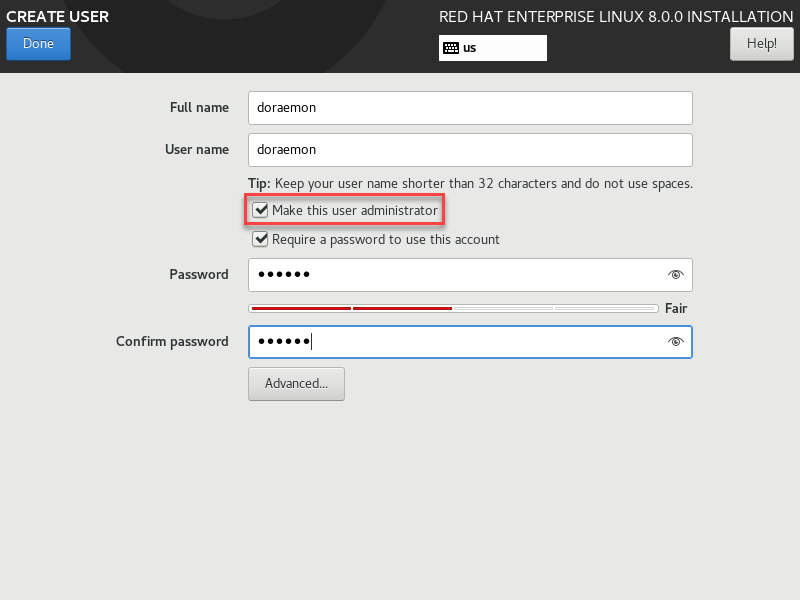Toggle Make this user administrator checkbox
This screenshot has height=600, width=800.
[x=260, y=210]
